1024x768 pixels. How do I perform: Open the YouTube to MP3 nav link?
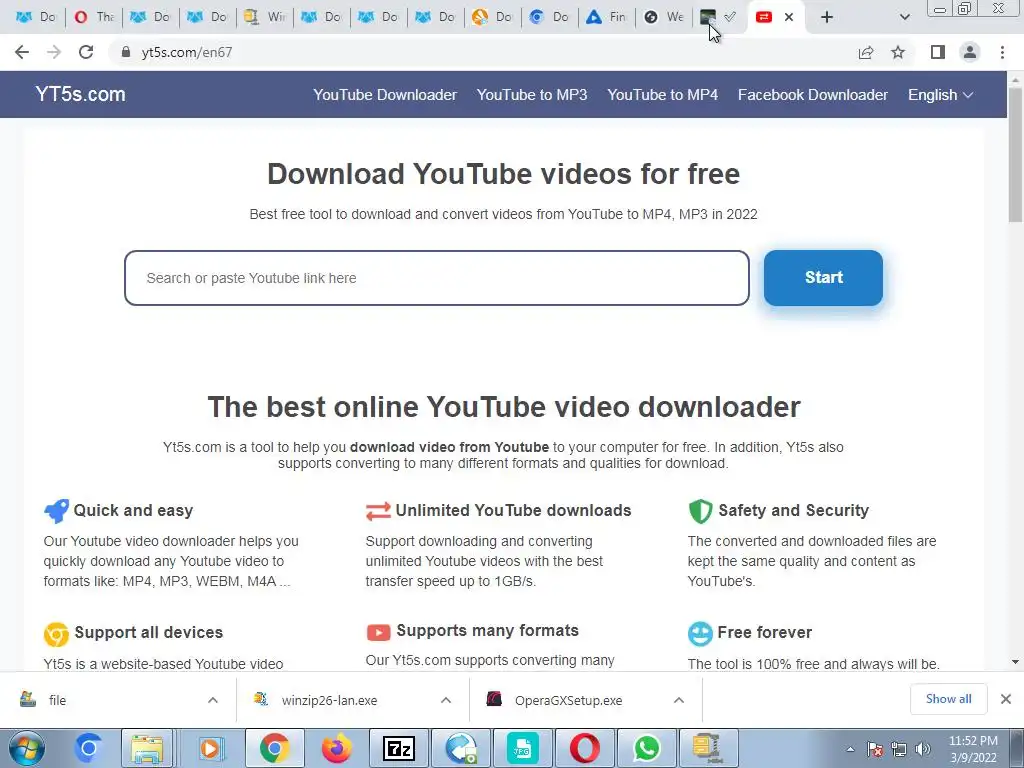point(532,95)
